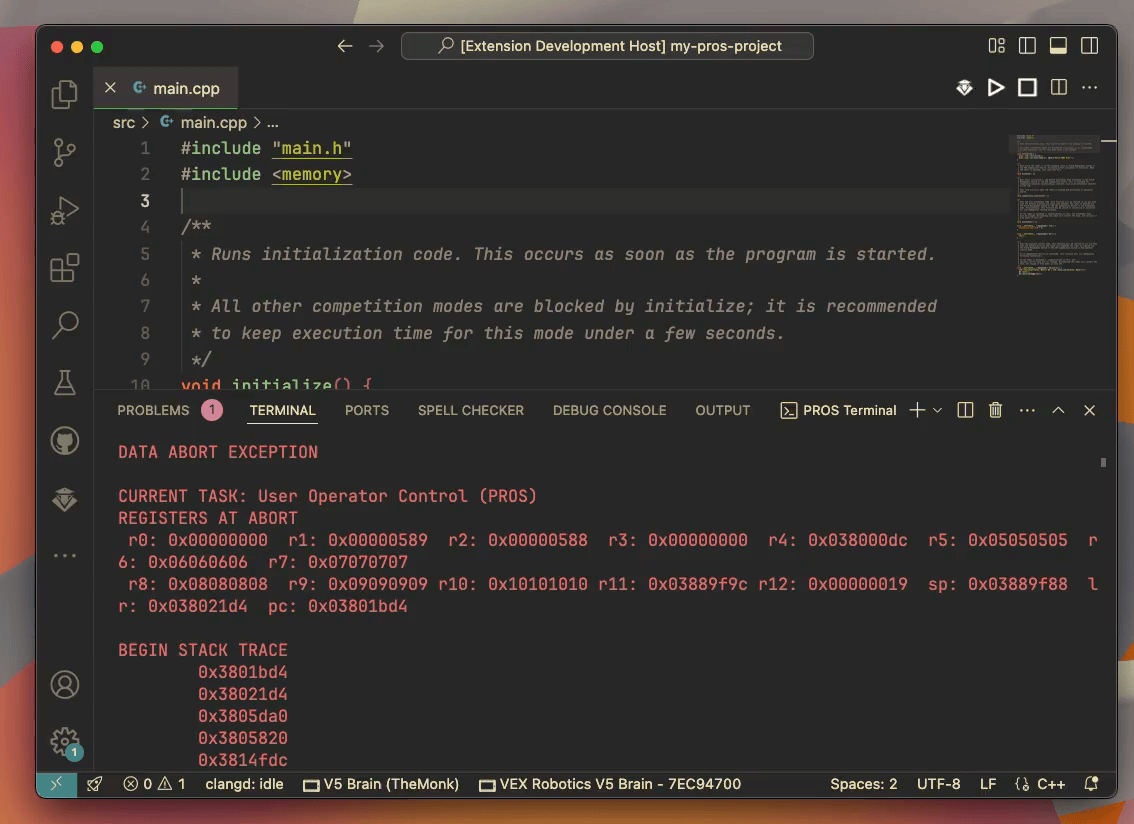The image size is (1134, 824).
Task: Switch to the OUTPUT panel tab
Action: pyautogui.click(x=722, y=410)
